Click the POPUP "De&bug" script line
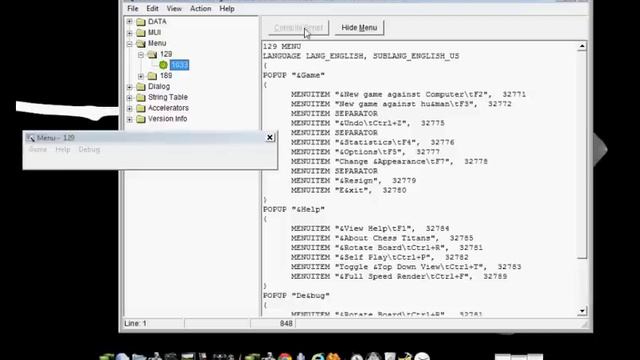The image size is (640, 360). [296, 296]
